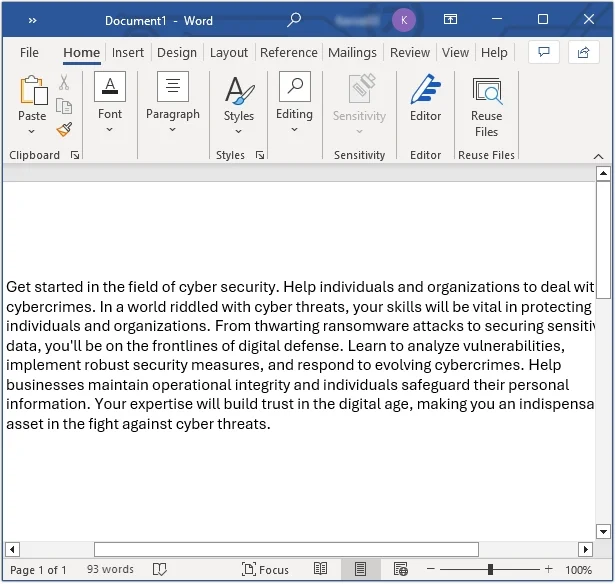
Task: Open the Review tab
Action: 410,52
